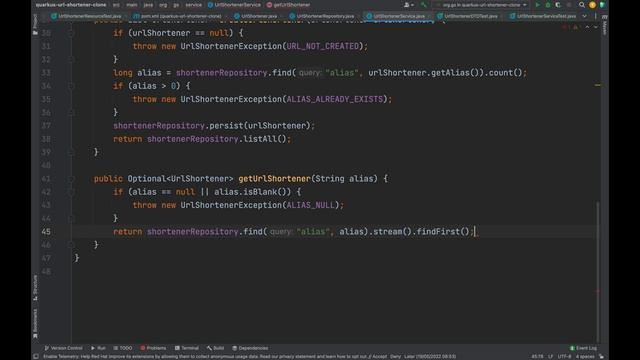
Task: Open the Structure tool window sidebar
Action: 35,287
